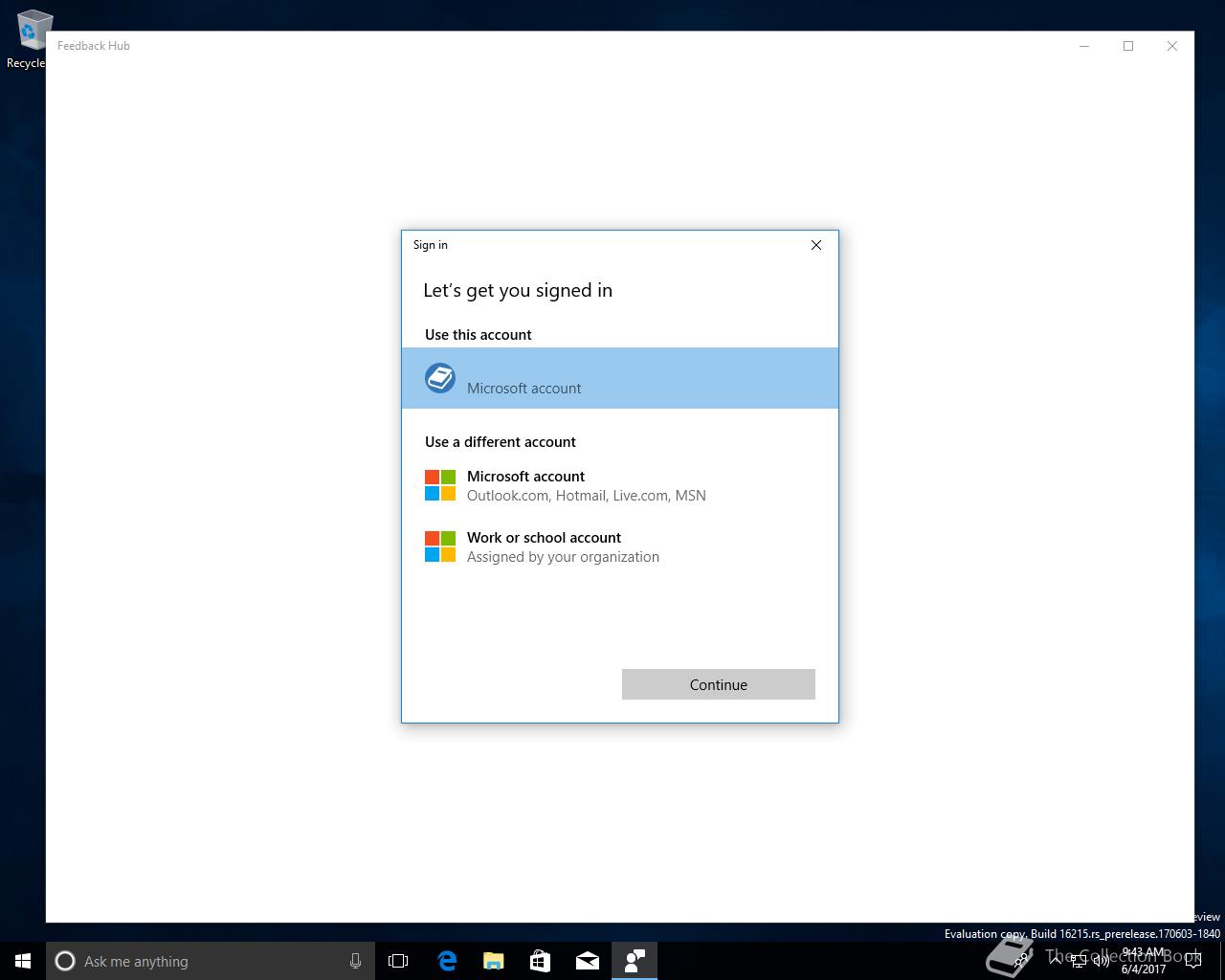Click the Outlook.com, Hotmail, Live.com, MSN text

click(587, 496)
